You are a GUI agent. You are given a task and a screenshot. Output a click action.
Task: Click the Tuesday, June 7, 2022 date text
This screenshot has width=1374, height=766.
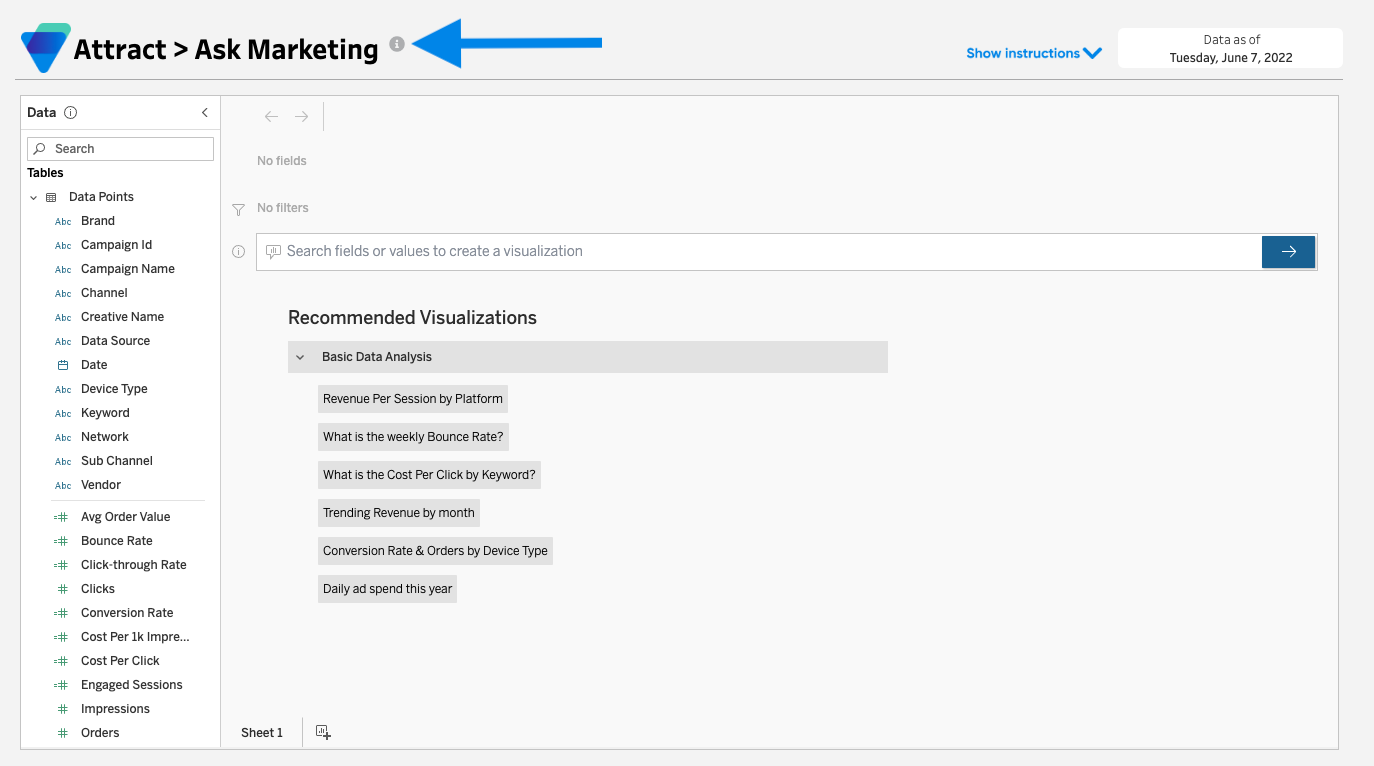pos(1231,58)
